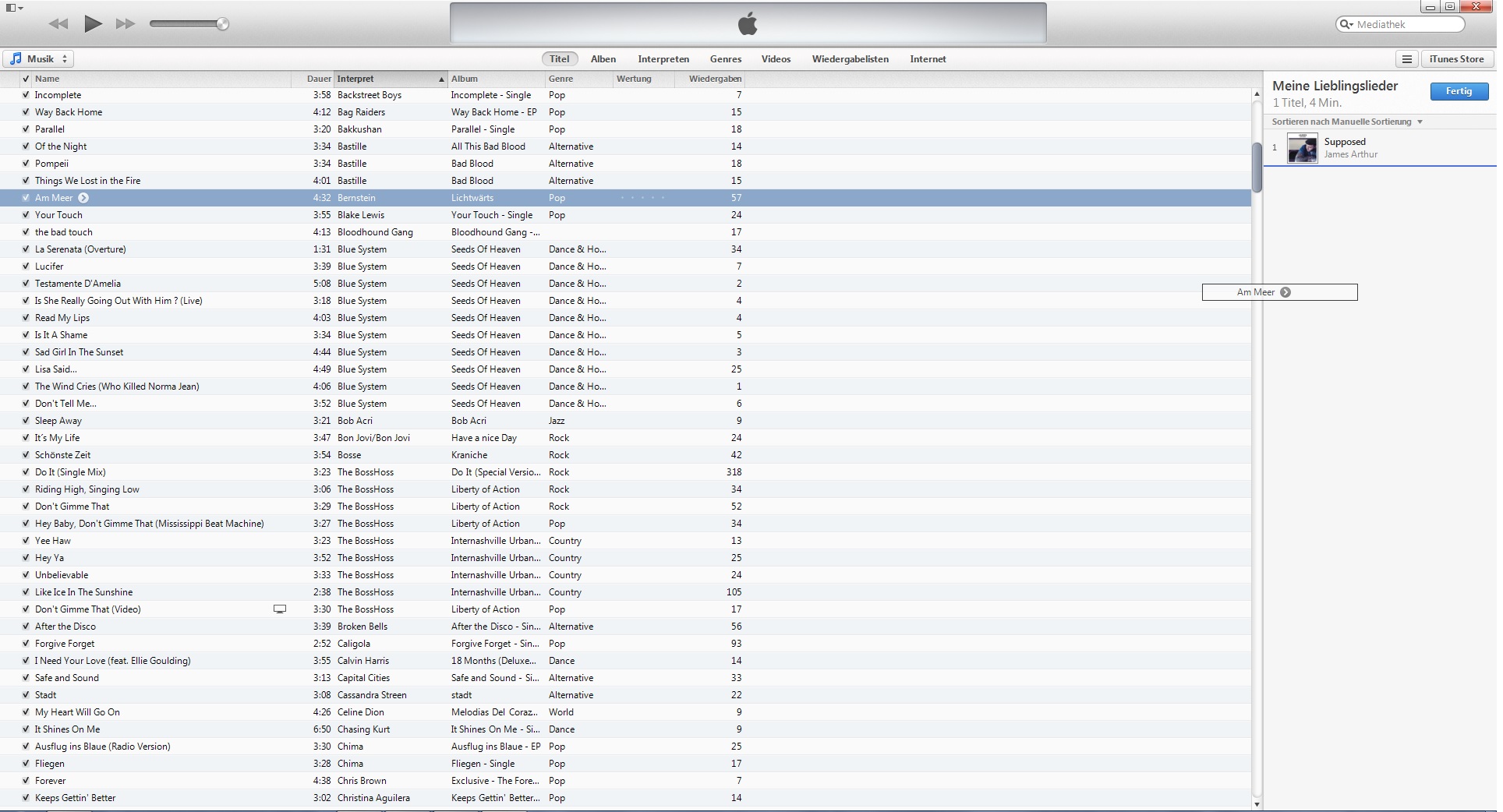Uncheck the Lucifer track

tap(26, 267)
